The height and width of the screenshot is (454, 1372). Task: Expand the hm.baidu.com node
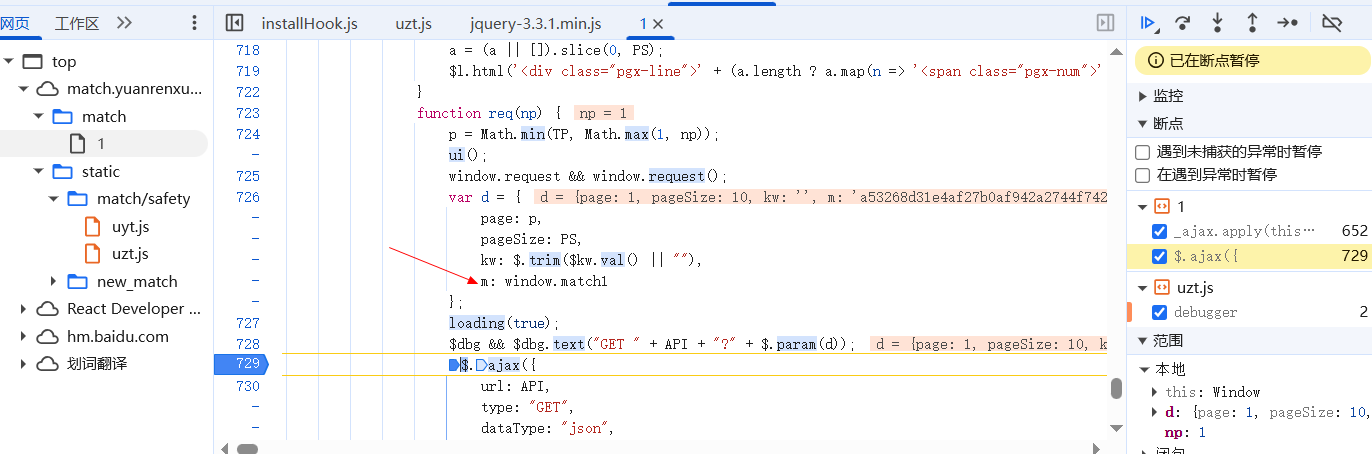coord(23,336)
